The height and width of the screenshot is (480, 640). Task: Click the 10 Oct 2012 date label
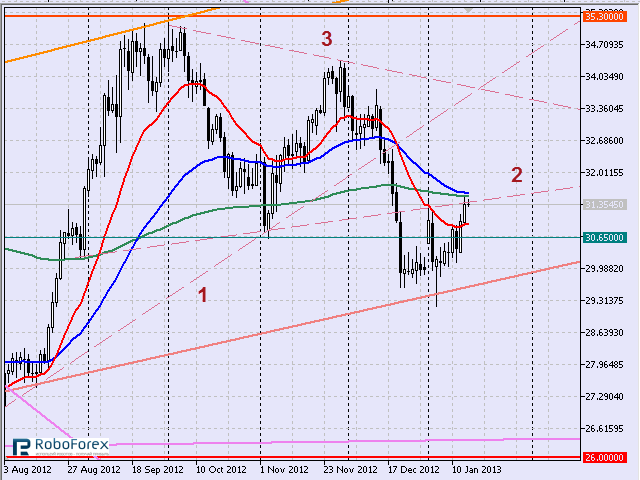tap(222, 470)
